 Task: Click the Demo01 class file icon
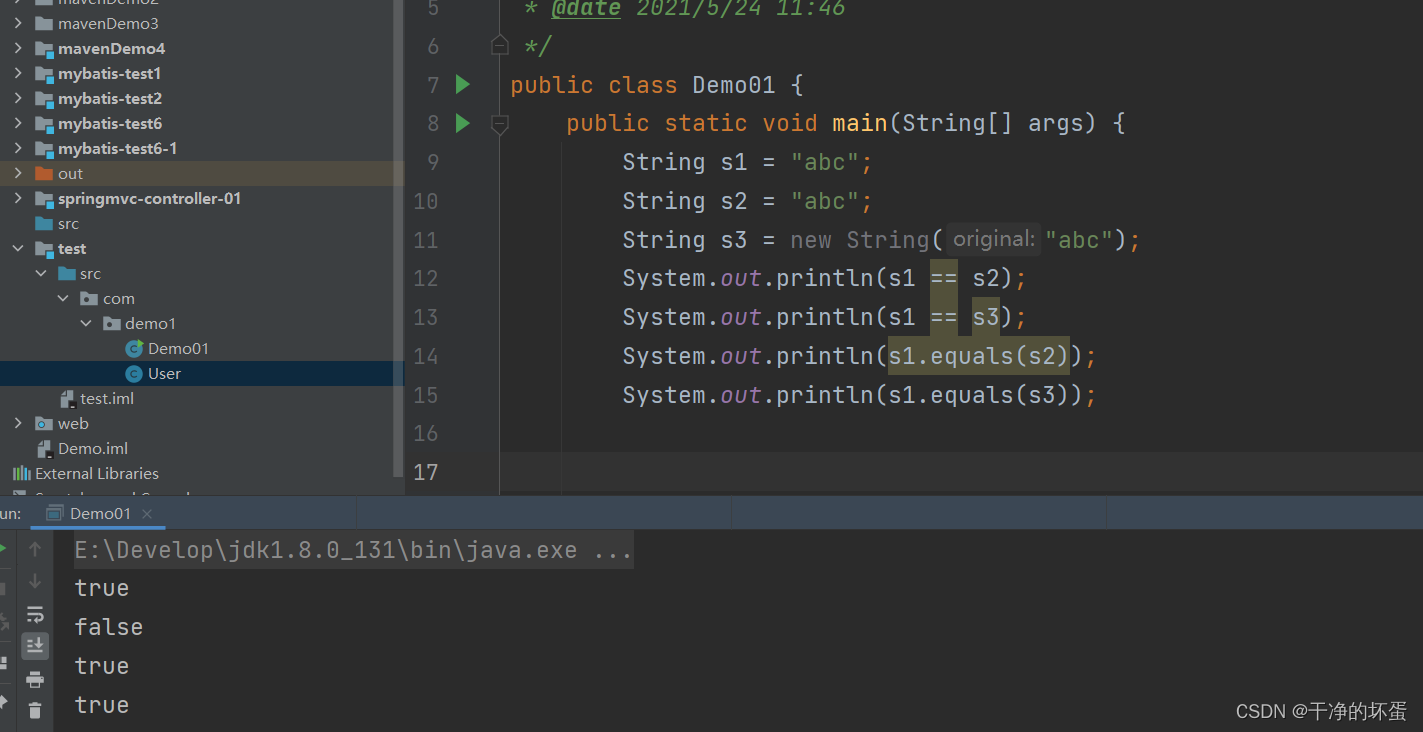tap(134, 349)
